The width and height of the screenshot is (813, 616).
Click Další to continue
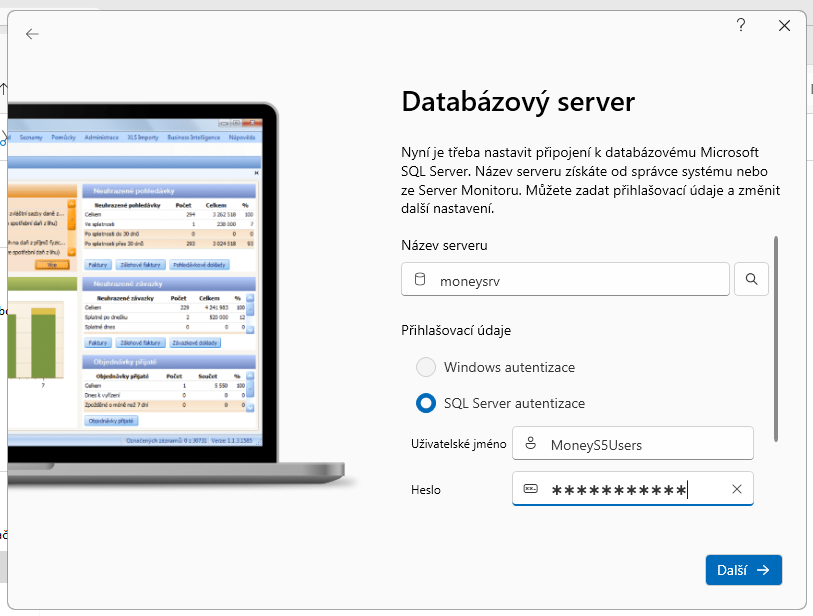[743, 570]
